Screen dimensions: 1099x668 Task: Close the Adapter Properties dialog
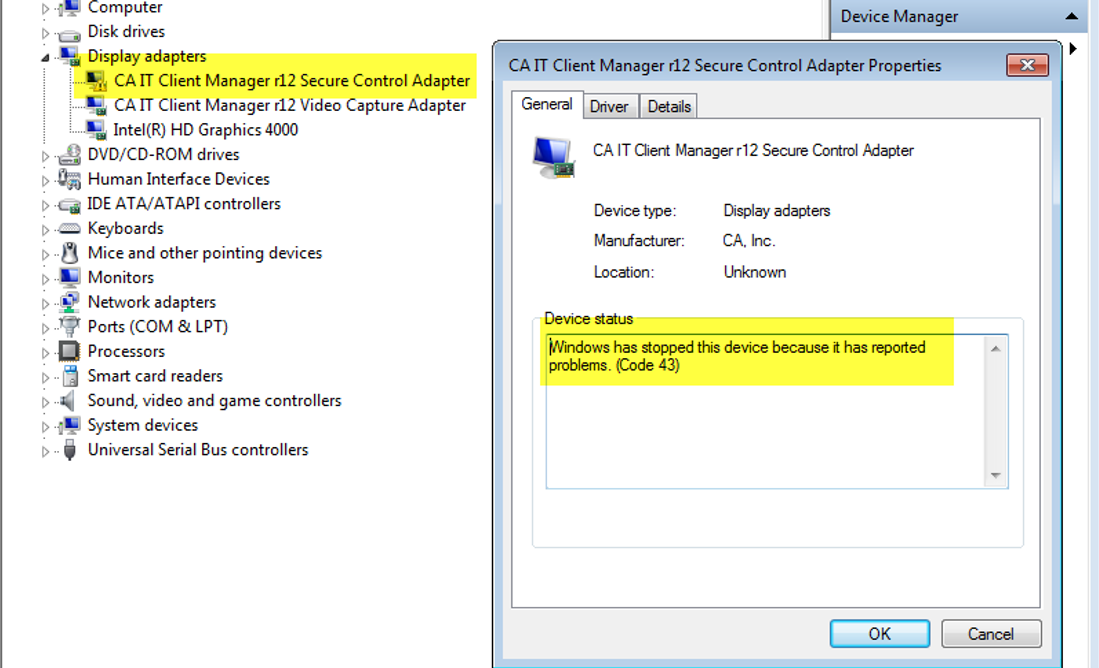(1028, 65)
